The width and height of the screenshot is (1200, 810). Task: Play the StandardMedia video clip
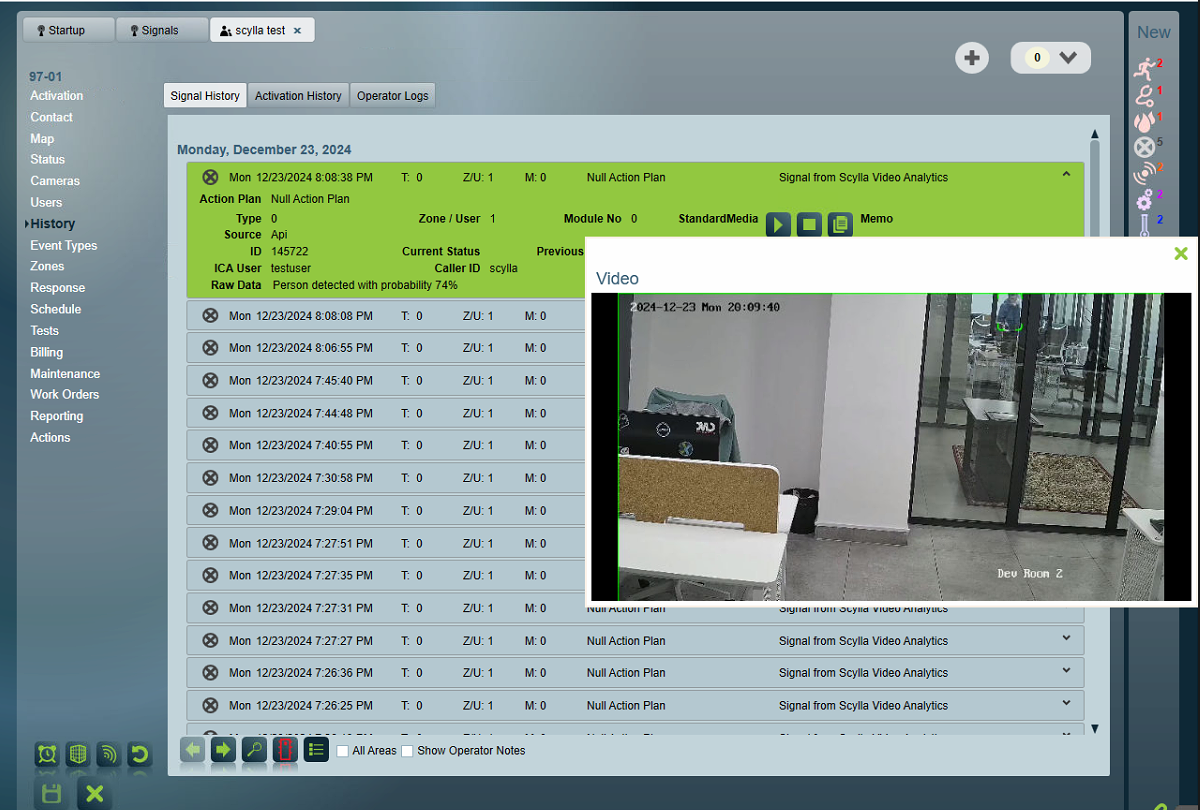click(x=779, y=224)
